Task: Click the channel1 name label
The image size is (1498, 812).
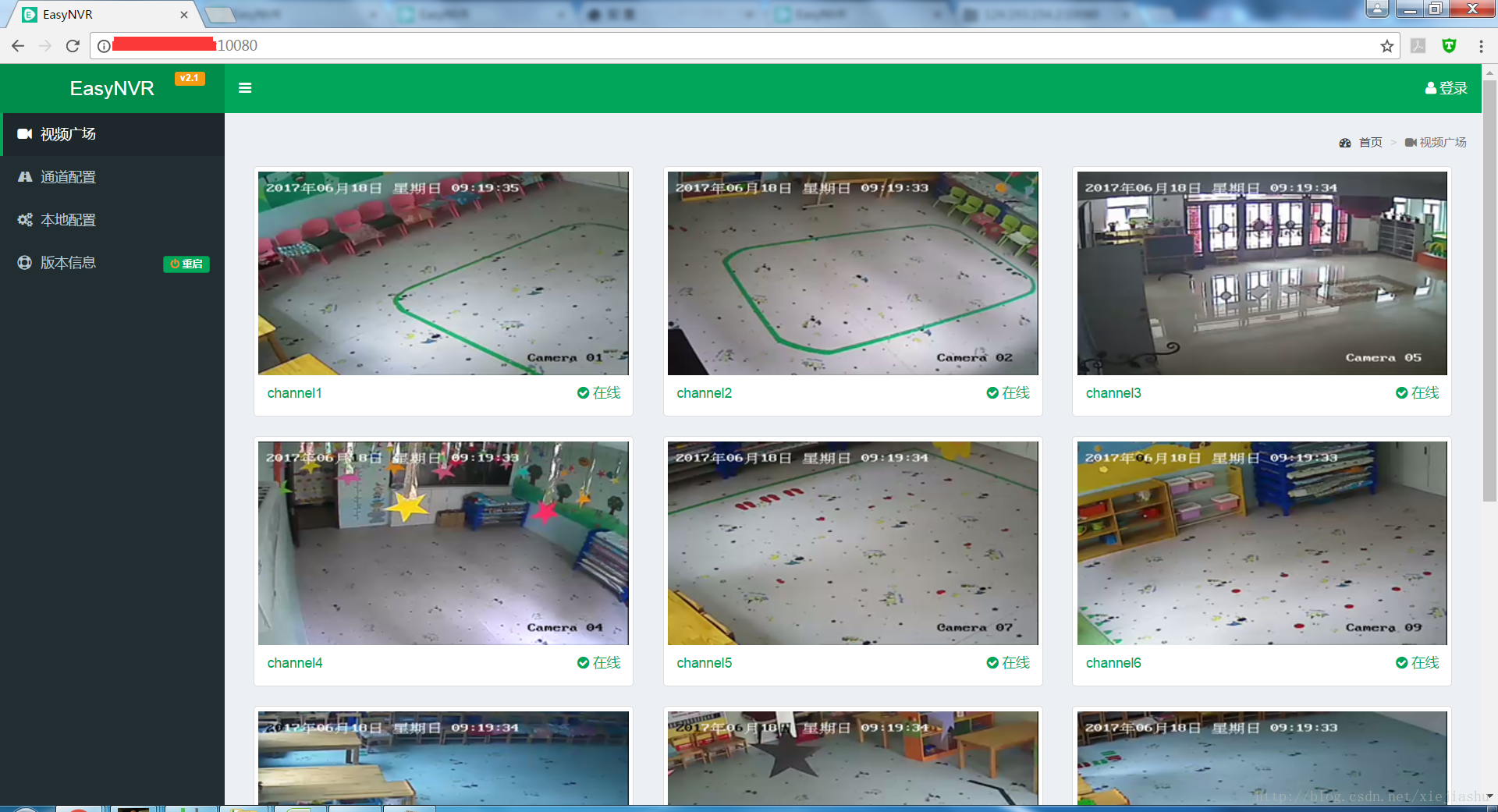Action: click(x=294, y=393)
